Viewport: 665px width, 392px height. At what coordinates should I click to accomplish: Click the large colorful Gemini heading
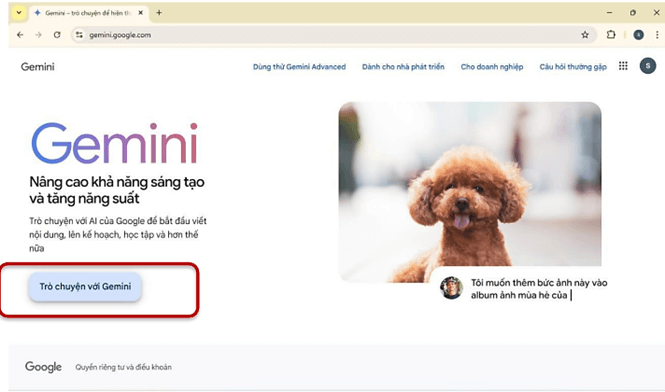[115, 144]
